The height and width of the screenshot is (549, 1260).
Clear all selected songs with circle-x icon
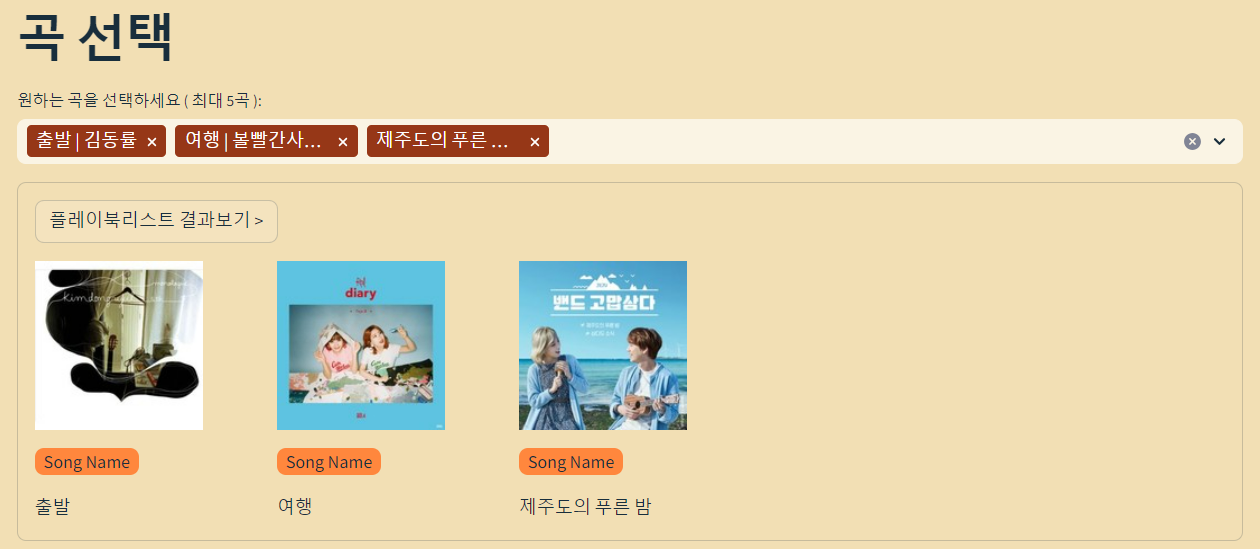[x=1192, y=141]
